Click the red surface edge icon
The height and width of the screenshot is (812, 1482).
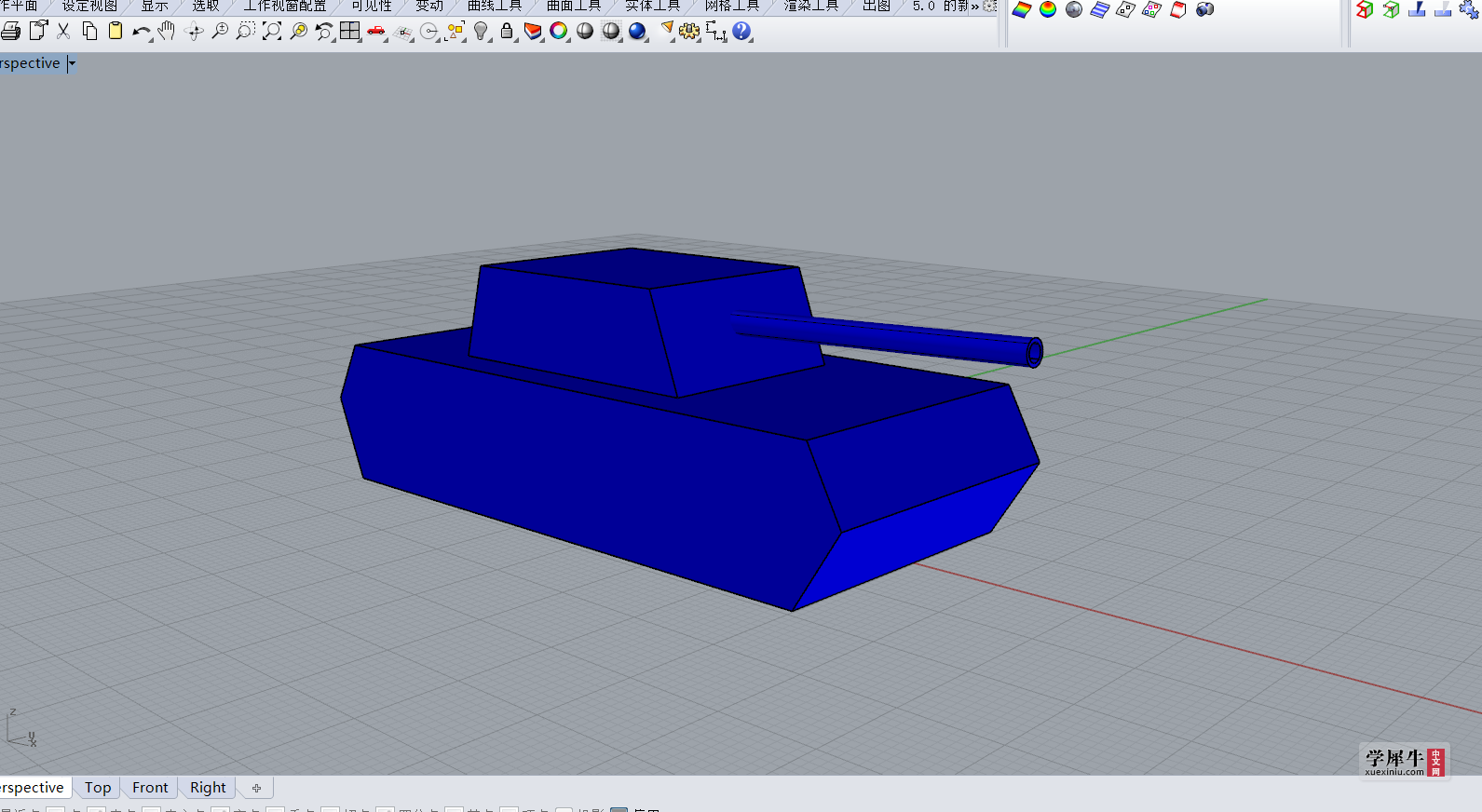pyautogui.click(x=1178, y=9)
